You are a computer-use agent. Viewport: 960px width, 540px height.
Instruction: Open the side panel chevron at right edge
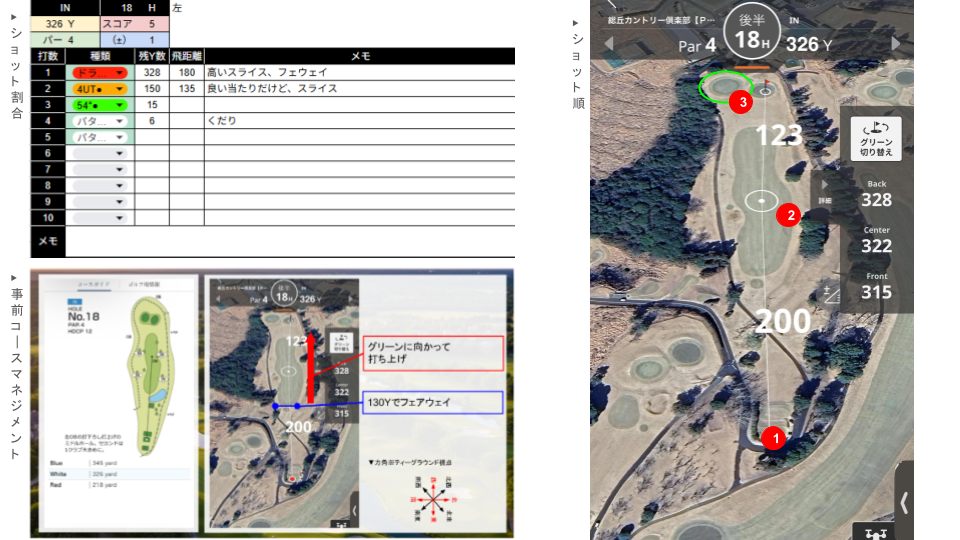tap(904, 502)
